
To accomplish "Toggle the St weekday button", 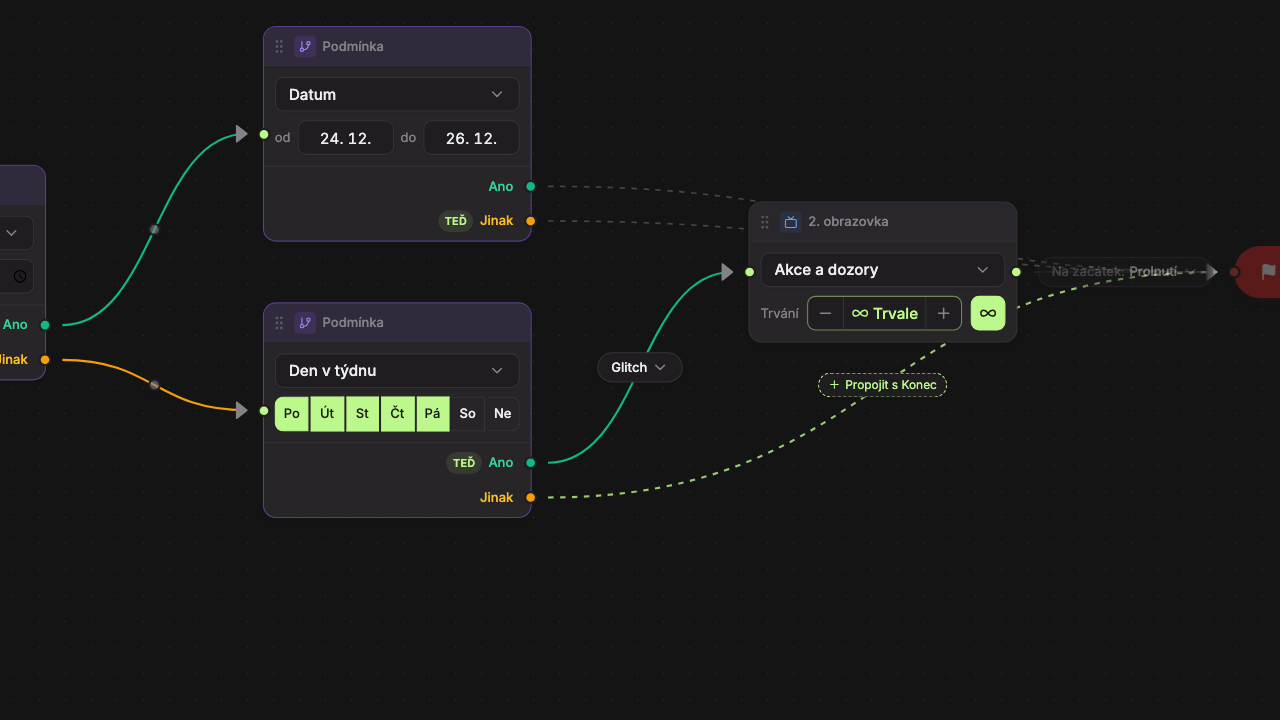I will tap(362, 414).
